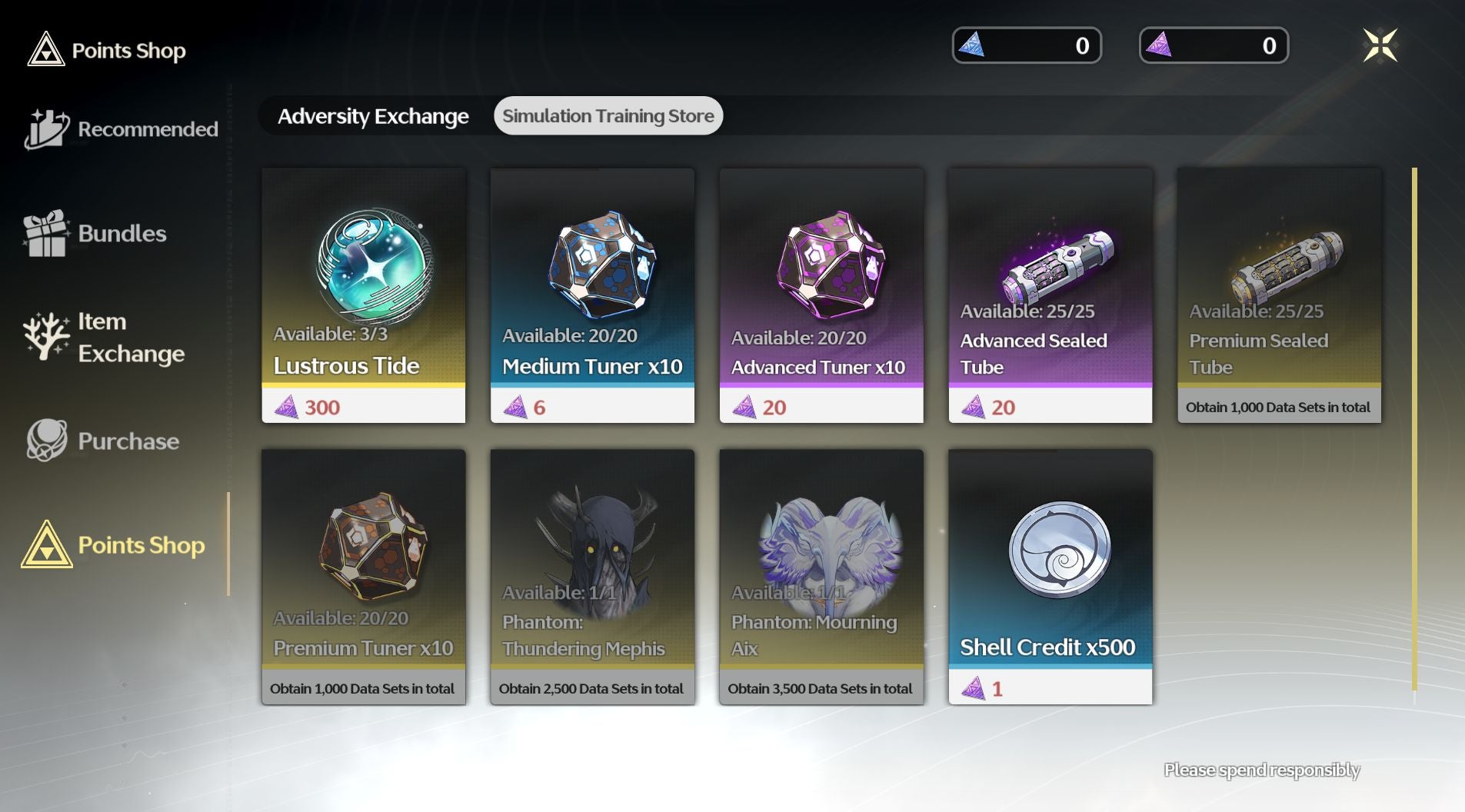The width and height of the screenshot is (1465, 812).
Task: Select the Points Shop triangle icon
Action: [47, 544]
